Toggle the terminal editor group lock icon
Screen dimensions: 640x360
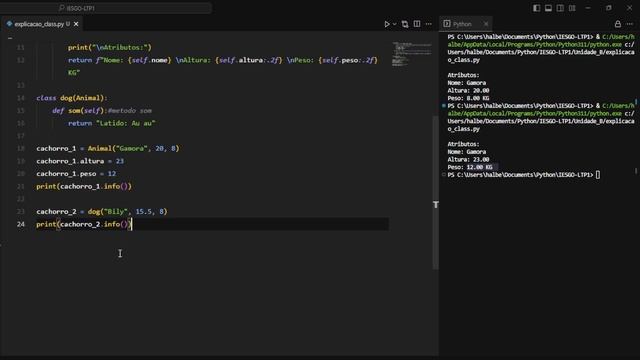[x=618, y=24]
